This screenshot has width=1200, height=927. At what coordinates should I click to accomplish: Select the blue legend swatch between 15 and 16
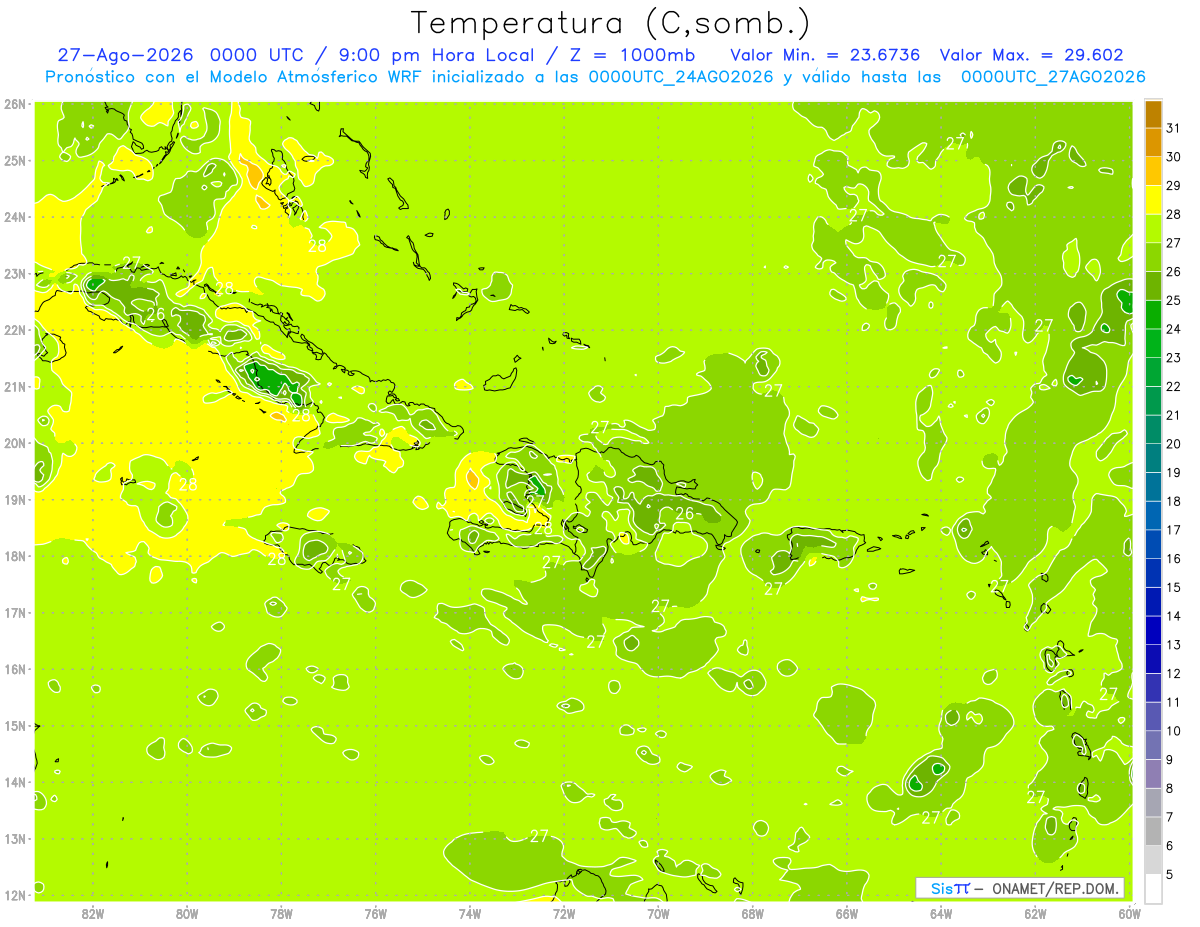[1153, 573]
